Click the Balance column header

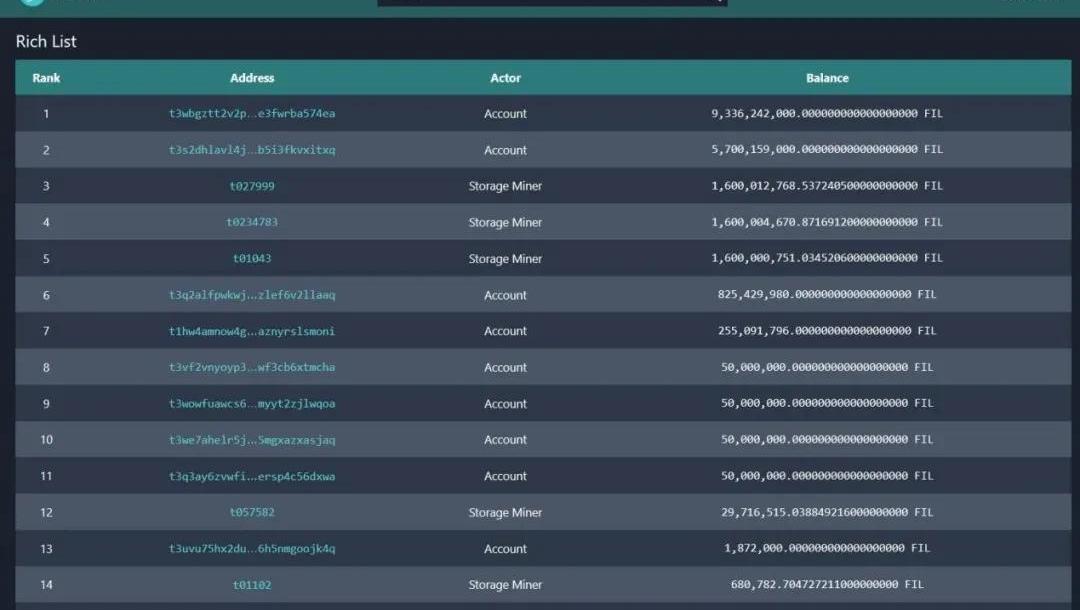coord(827,78)
